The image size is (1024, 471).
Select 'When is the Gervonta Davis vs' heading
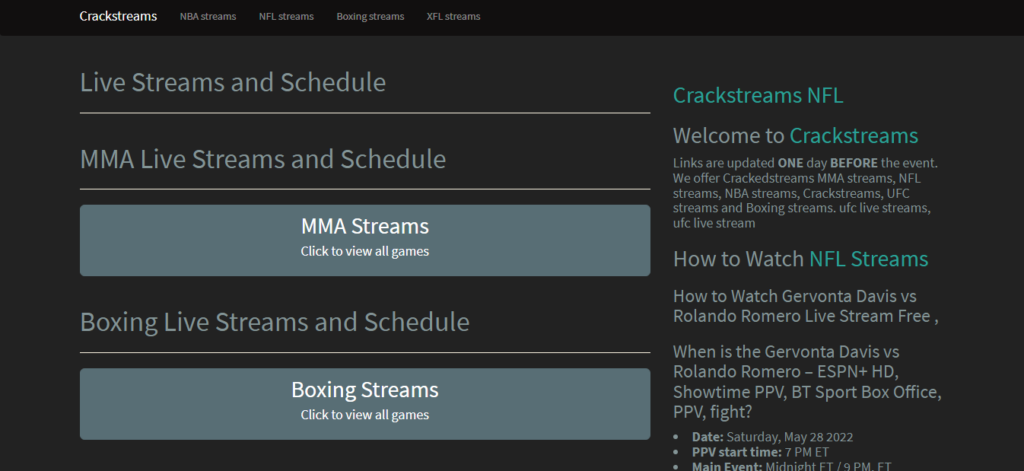click(807, 382)
